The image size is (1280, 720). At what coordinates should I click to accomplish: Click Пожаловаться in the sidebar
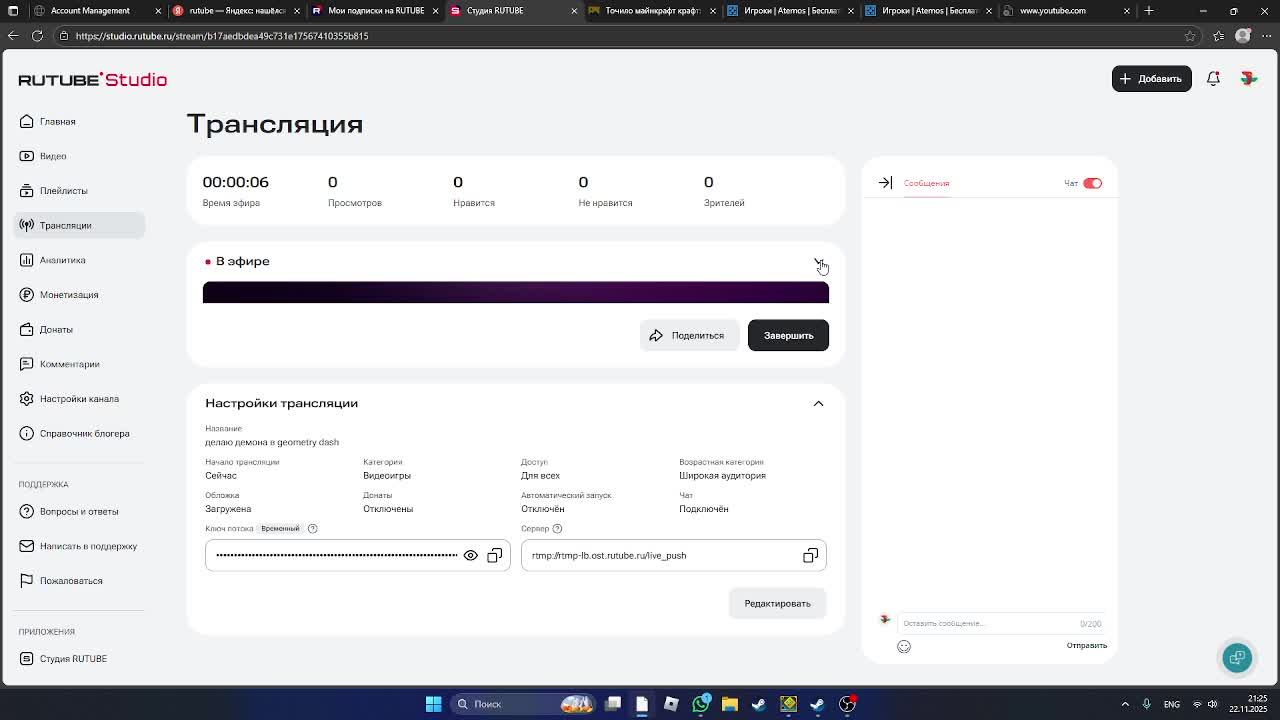pos(80,580)
